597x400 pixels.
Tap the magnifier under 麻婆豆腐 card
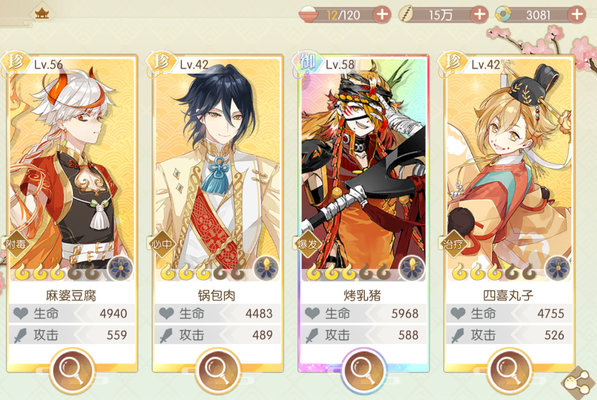pos(72,370)
